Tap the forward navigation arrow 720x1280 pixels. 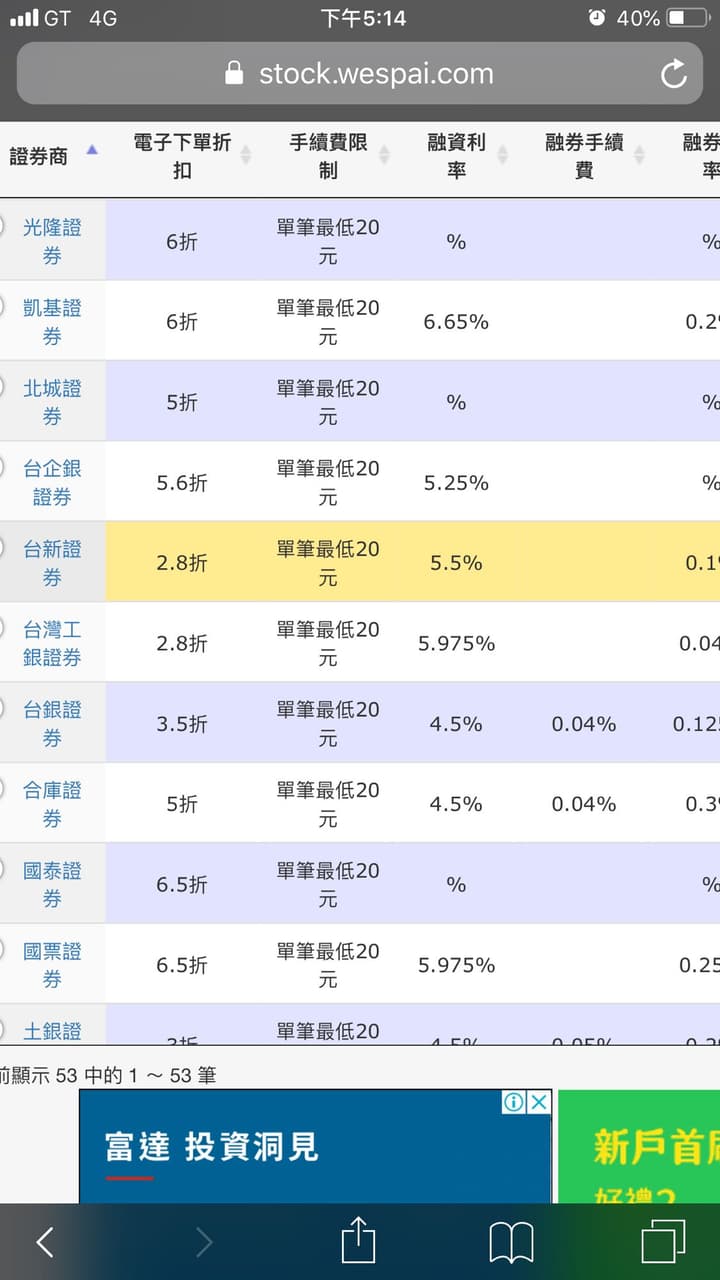pos(203,1240)
